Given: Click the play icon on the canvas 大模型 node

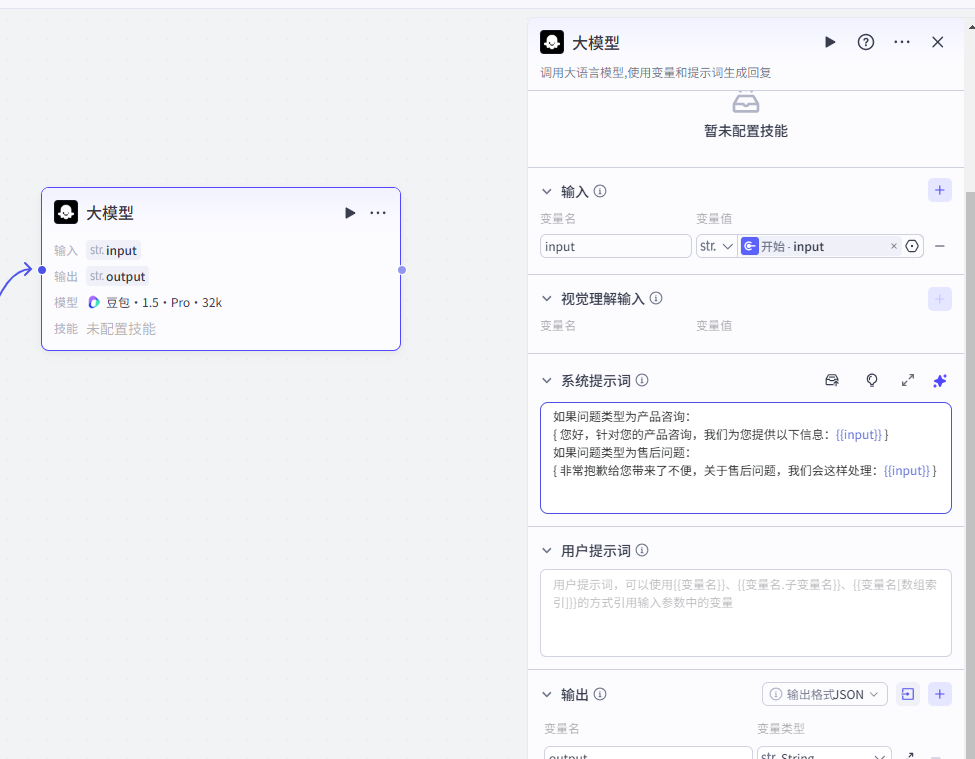Looking at the screenshot, I should (x=350, y=213).
